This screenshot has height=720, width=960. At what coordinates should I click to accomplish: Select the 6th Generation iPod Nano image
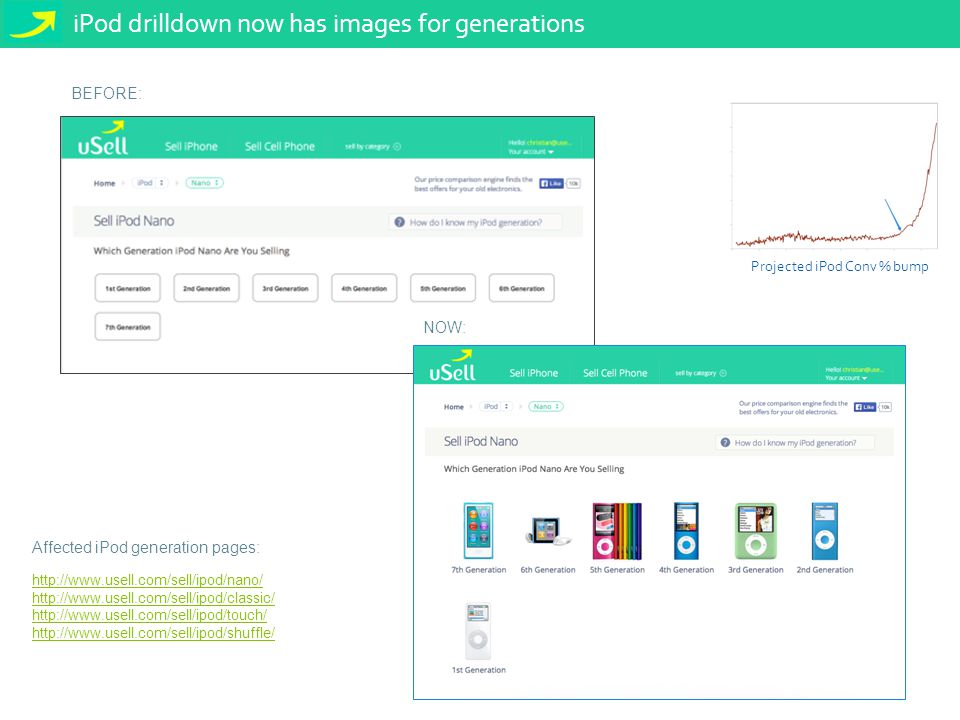coord(547,531)
